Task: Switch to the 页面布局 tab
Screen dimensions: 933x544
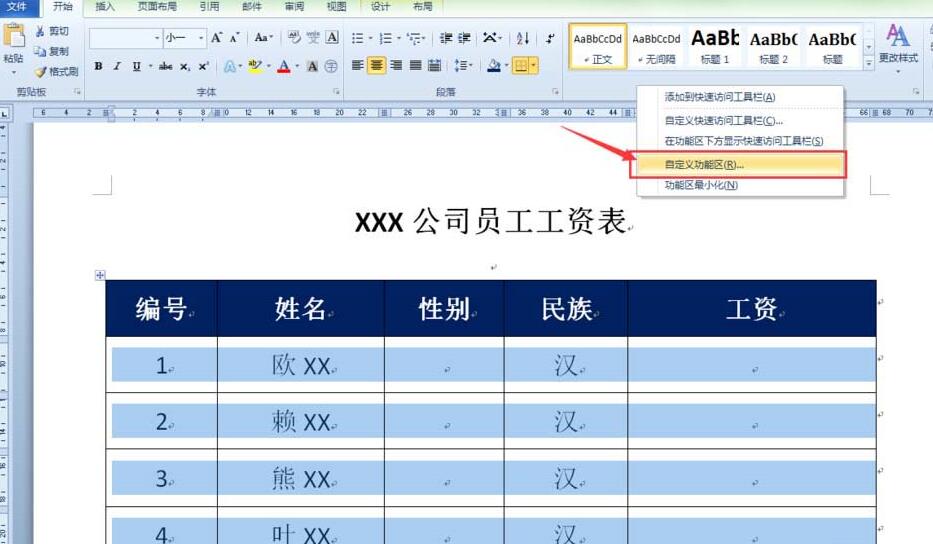Action: coord(157,7)
